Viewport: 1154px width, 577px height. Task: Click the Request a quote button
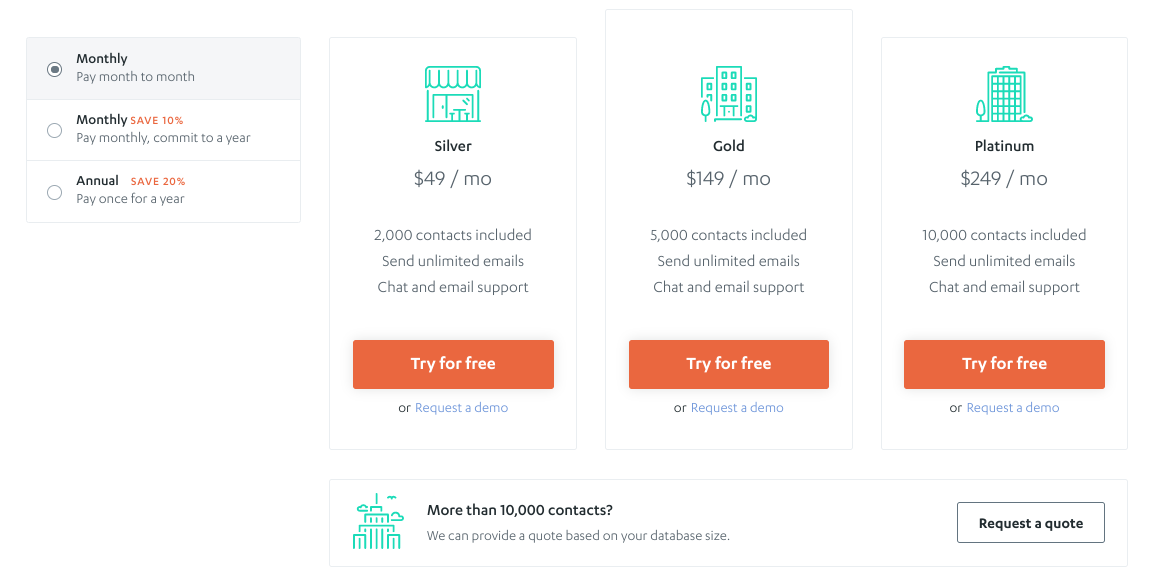[1030, 523]
